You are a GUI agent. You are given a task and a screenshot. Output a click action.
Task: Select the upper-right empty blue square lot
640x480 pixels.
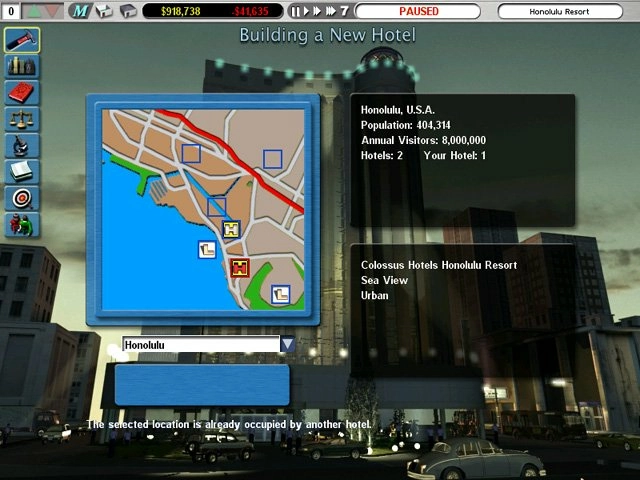[x=272, y=158]
